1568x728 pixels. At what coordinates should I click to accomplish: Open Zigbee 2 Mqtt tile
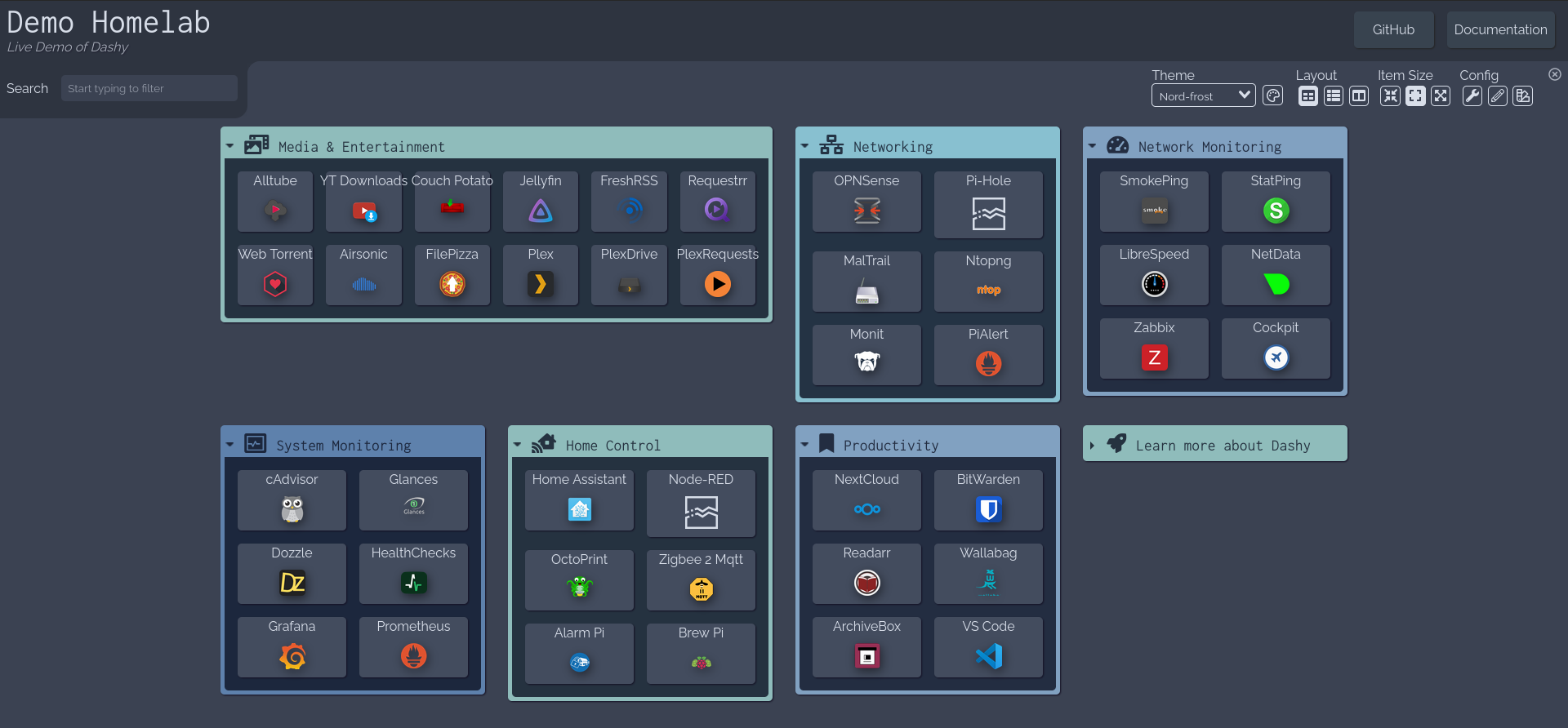tap(701, 579)
